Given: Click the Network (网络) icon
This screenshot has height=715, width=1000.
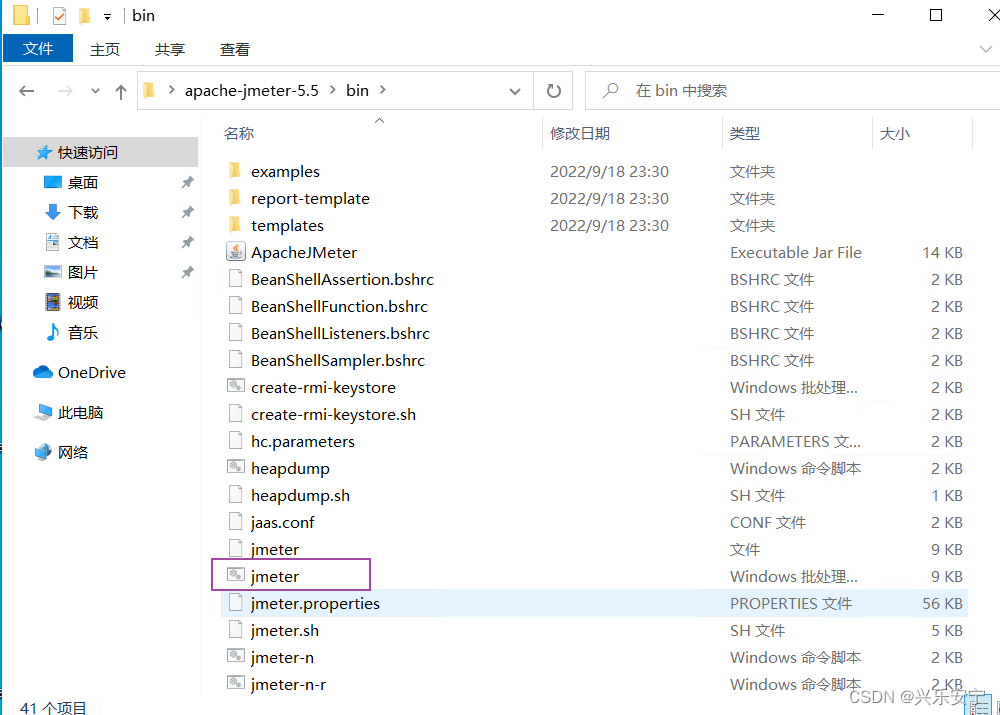Looking at the screenshot, I should coord(43,452).
